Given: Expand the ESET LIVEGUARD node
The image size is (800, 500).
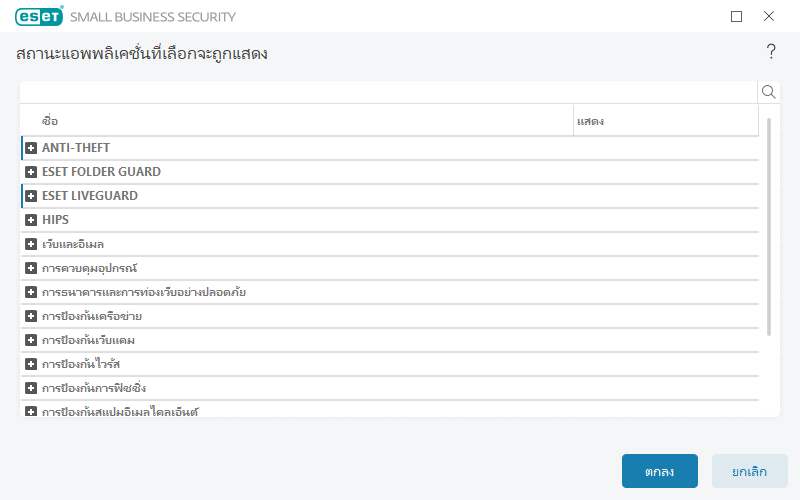Looking at the screenshot, I should [x=31, y=196].
